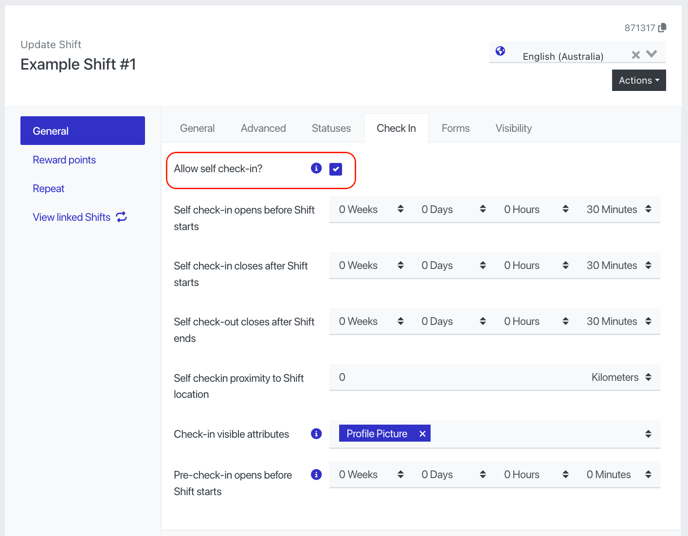Open the Actions dropdown button
Screen dimensions: 688x536
(x=639, y=80)
